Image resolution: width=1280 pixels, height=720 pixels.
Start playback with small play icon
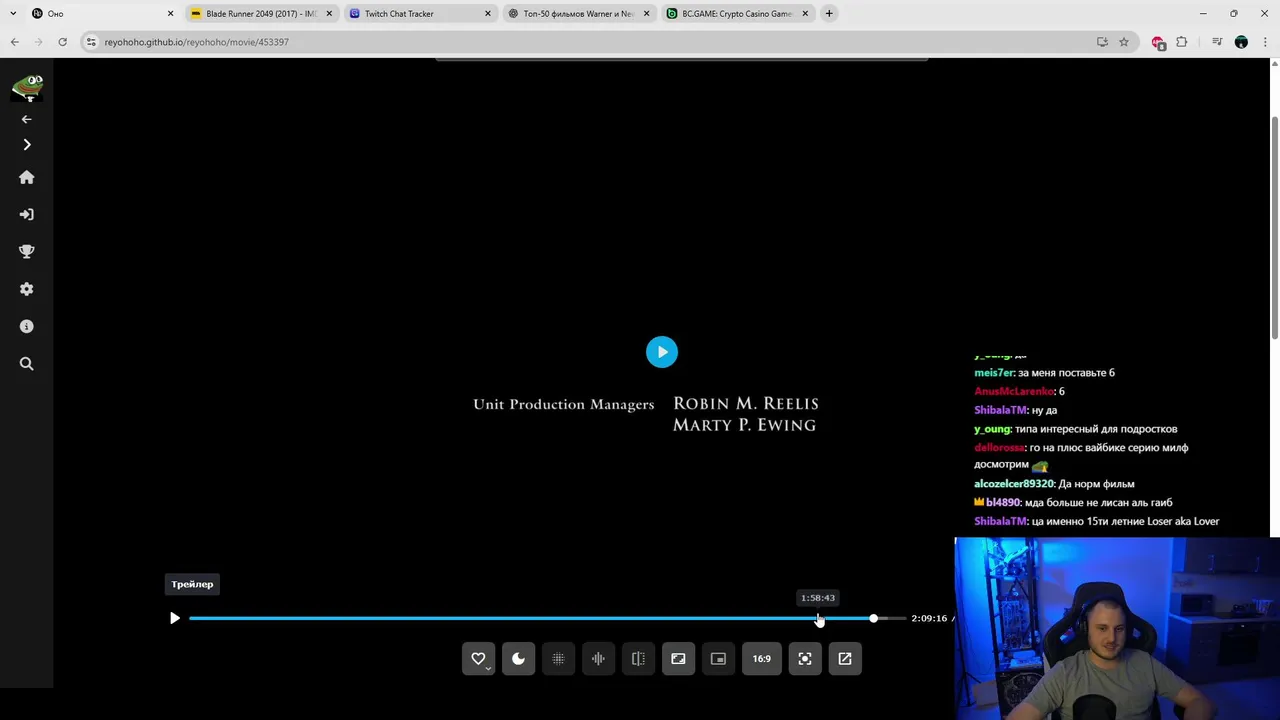point(175,618)
